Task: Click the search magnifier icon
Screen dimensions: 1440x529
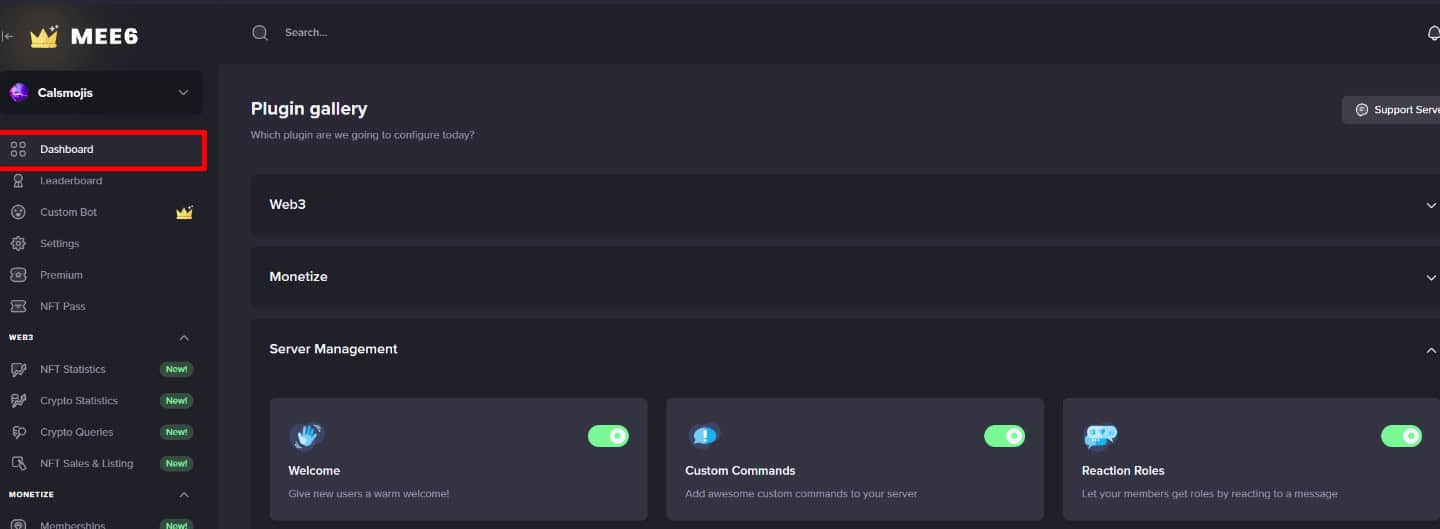Action: click(260, 33)
